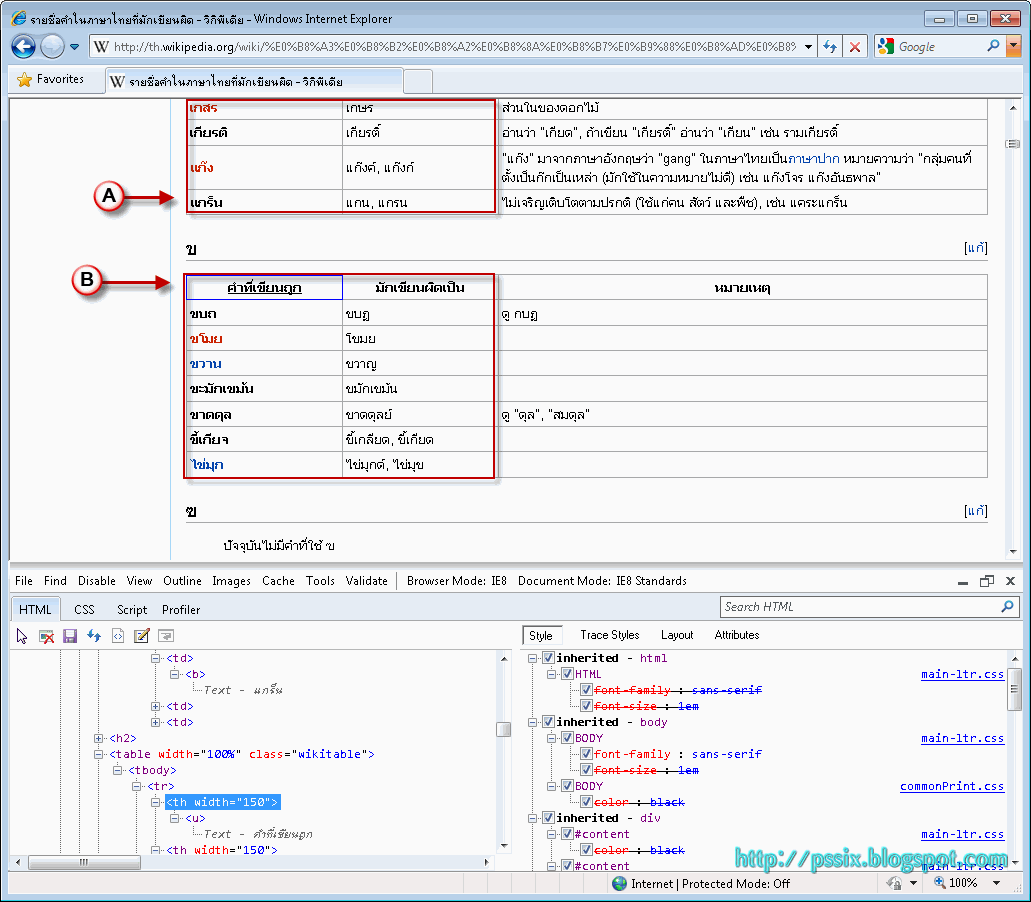Viewport: 1031px width, 902px height.
Task: Expand the first td element node
Action: tap(155, 706)
